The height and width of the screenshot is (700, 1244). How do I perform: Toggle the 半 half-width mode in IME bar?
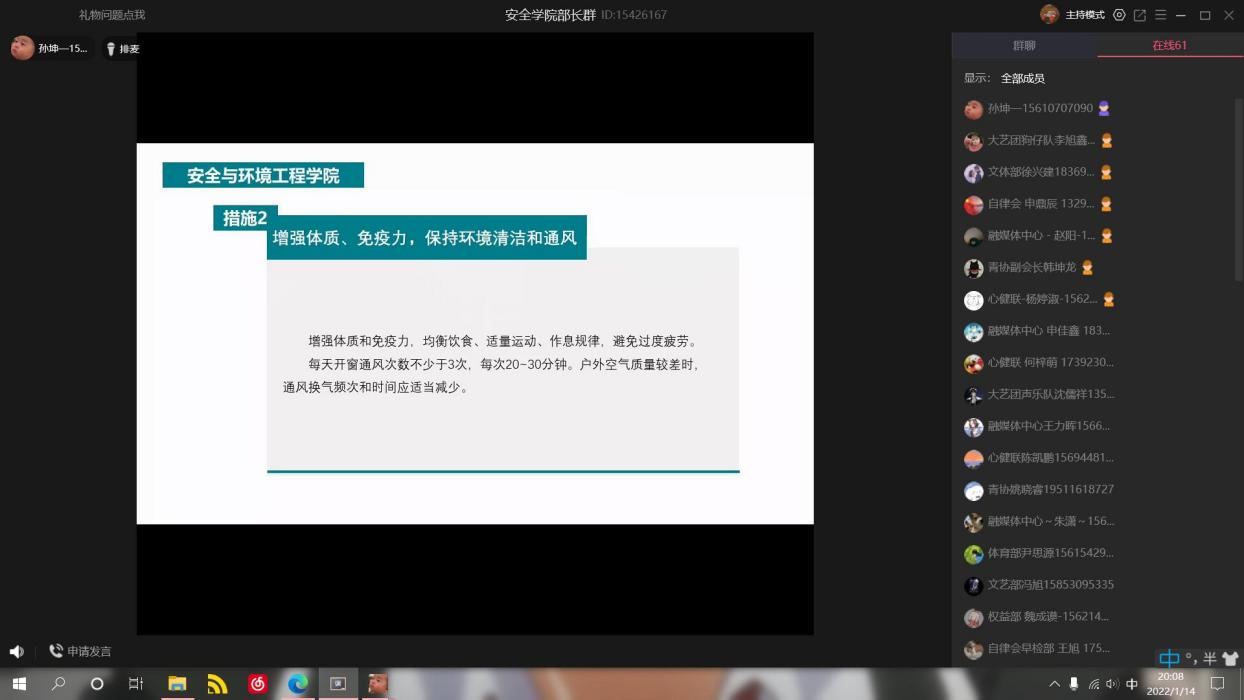[1210, 658]
